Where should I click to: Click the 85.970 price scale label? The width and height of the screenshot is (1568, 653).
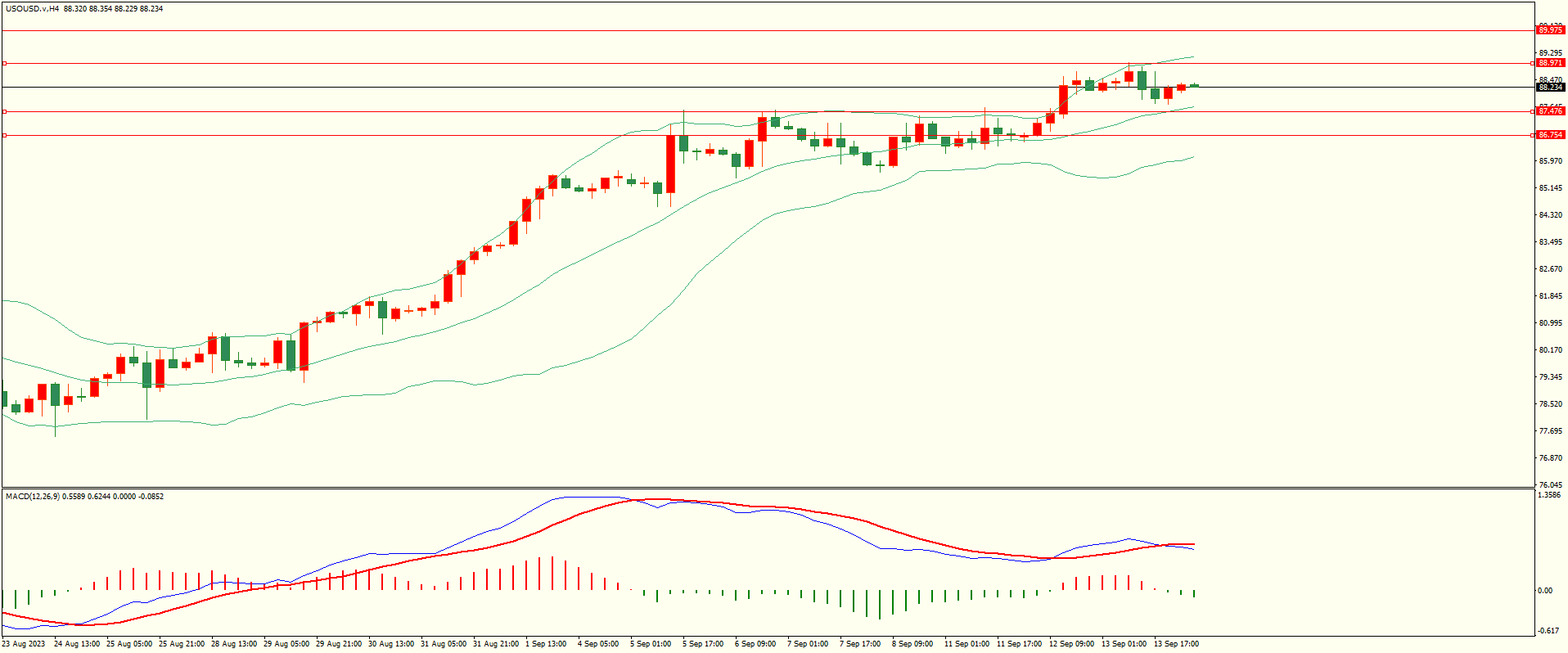coord(1550,161)
